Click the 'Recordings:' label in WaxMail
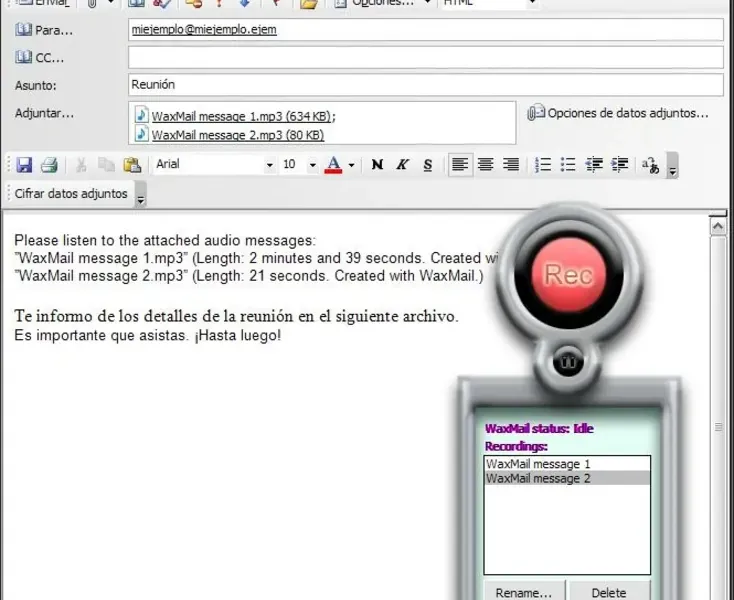 (516, 446)
